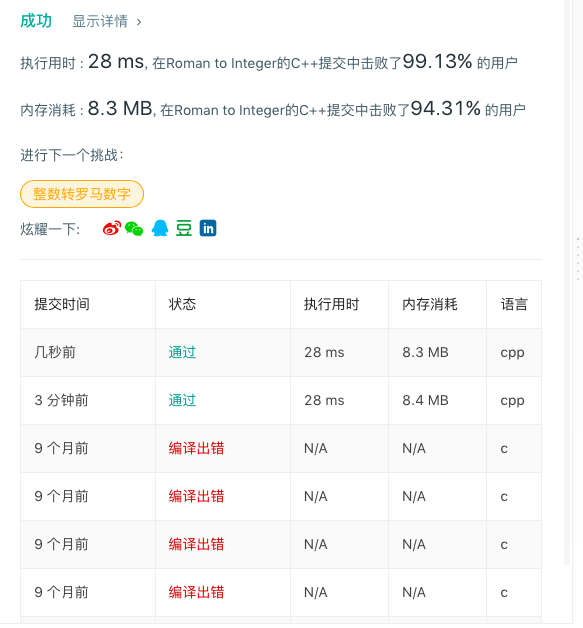Click 执行用时 column header
Image resolution: width=583 pixels, height=628 pixels.
[332, 304]
